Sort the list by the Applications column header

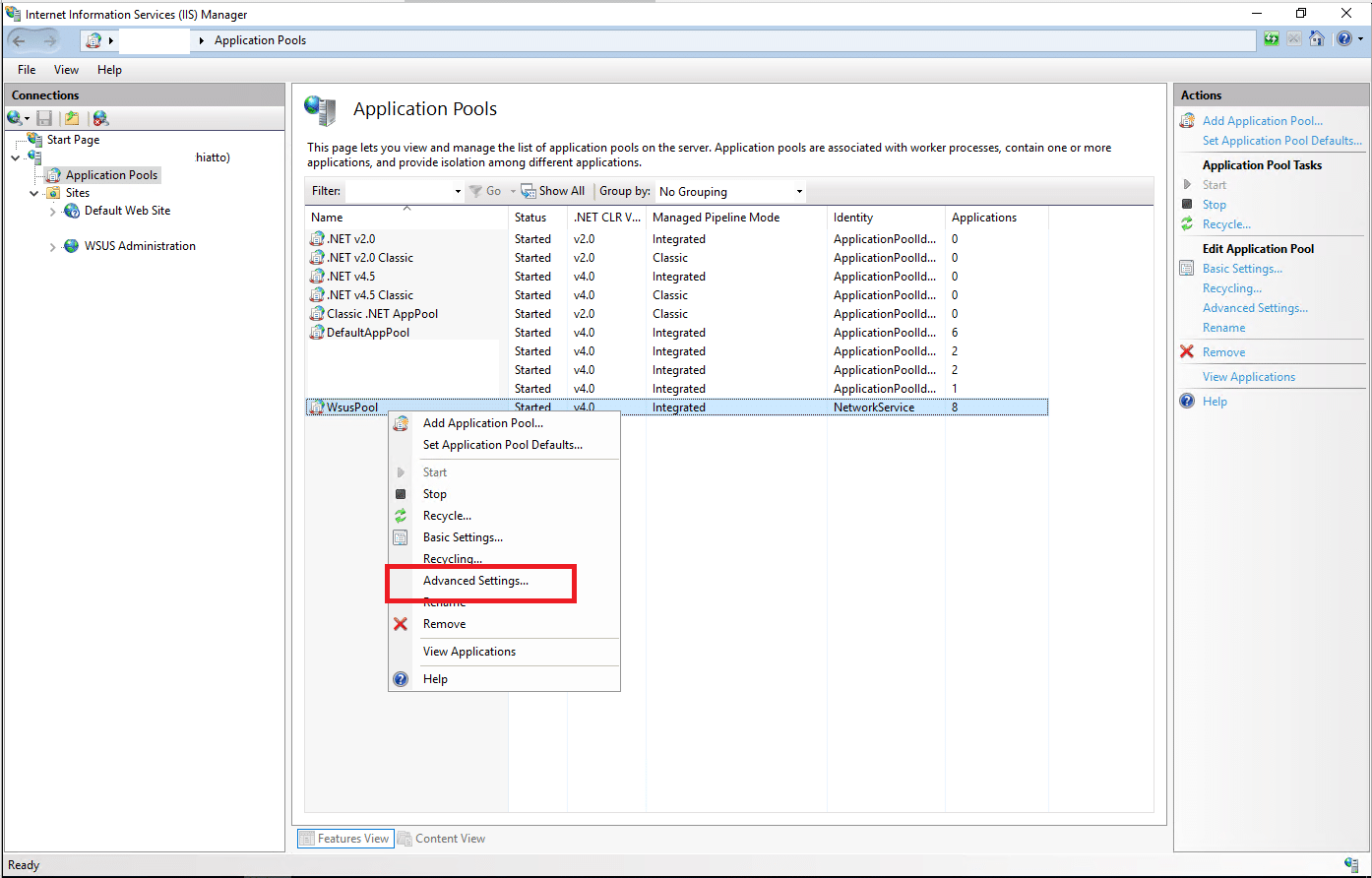997,218
